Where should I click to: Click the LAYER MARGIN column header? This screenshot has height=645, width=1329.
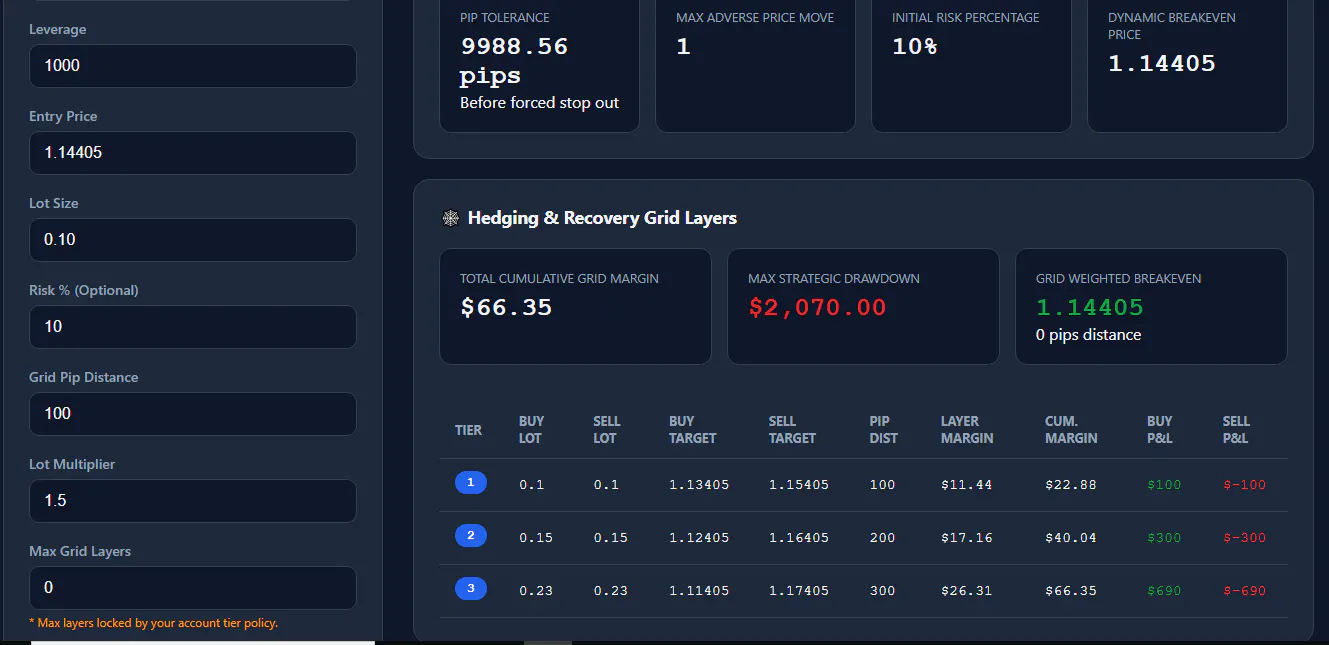[x=967, y=430]
